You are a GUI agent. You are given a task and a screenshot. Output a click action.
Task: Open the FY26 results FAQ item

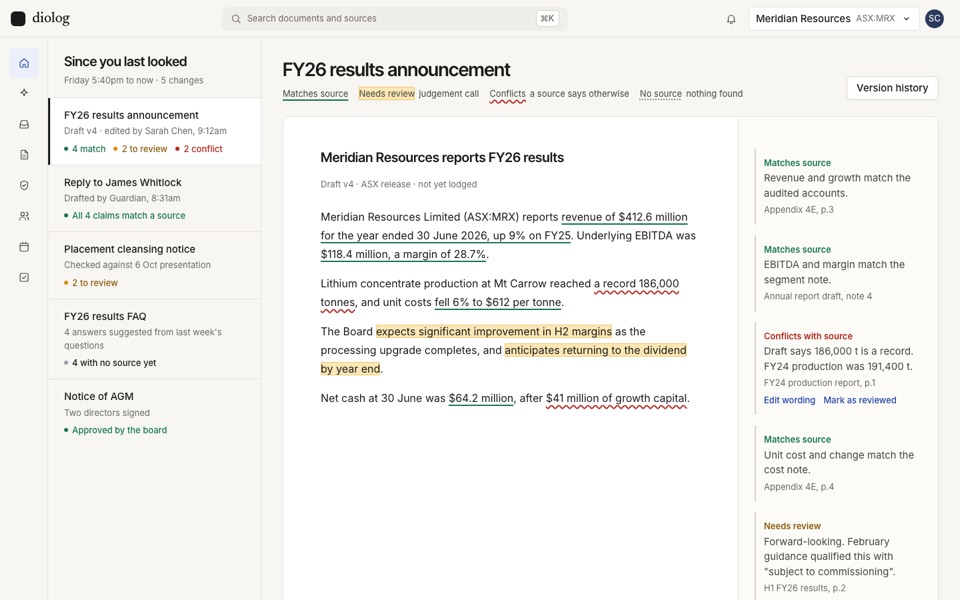click(x=155, y=339)
